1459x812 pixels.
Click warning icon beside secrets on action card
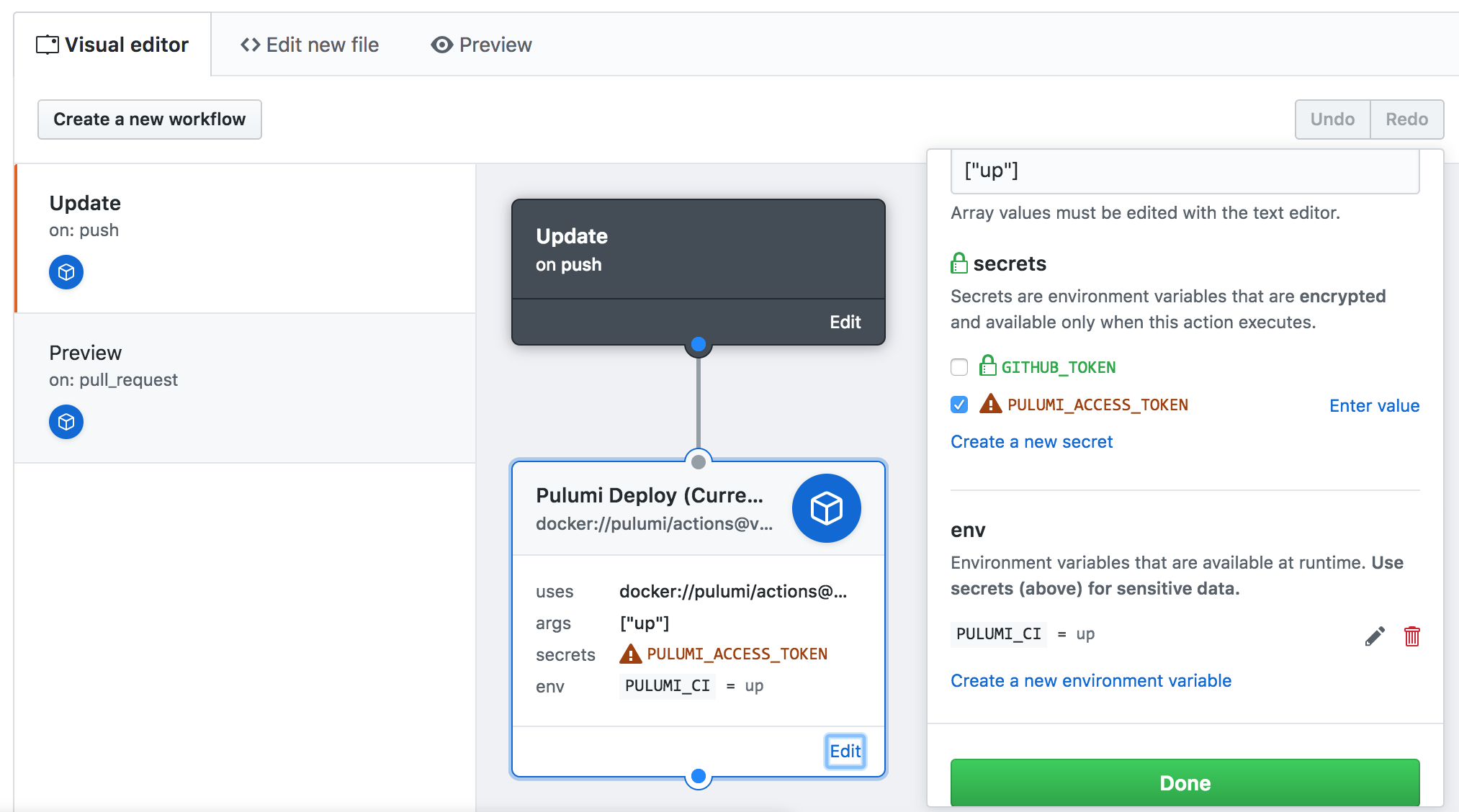[631, 654]
